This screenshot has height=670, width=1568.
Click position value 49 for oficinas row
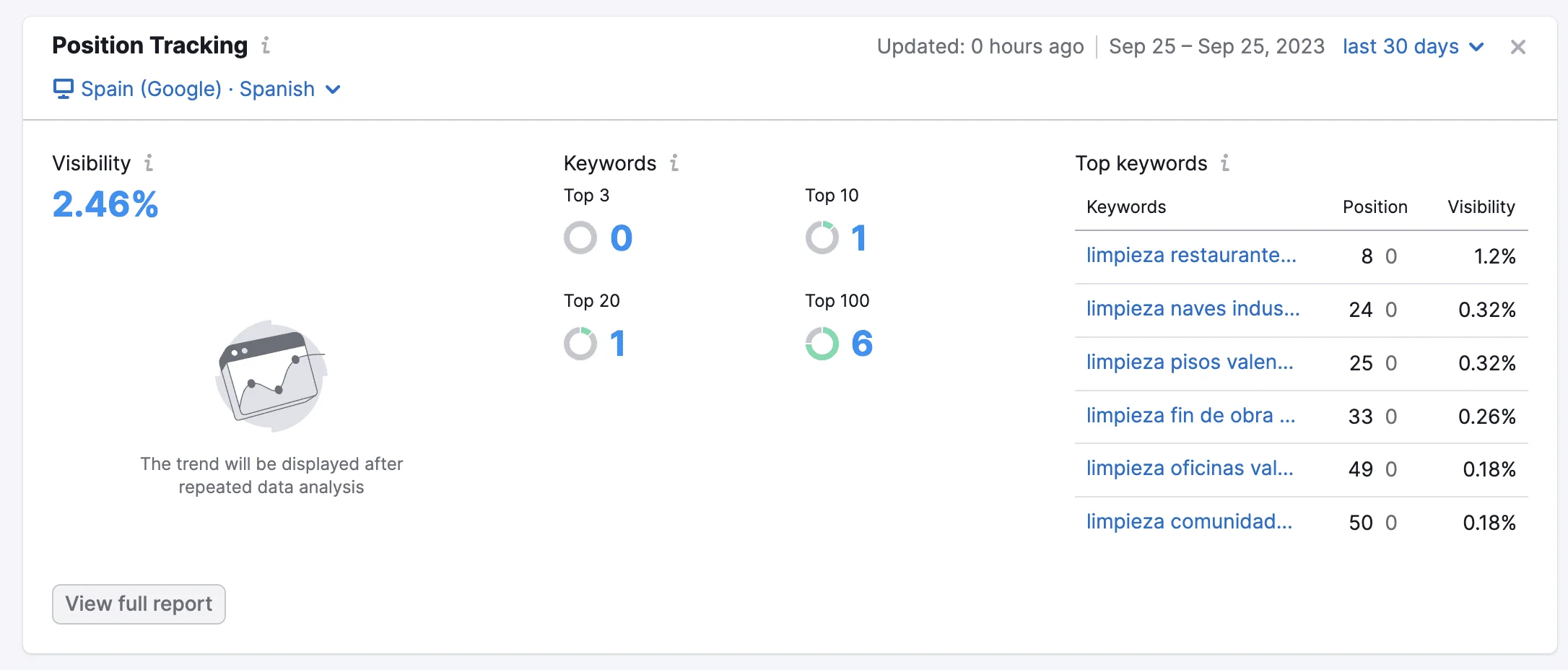pos(1361,469)
